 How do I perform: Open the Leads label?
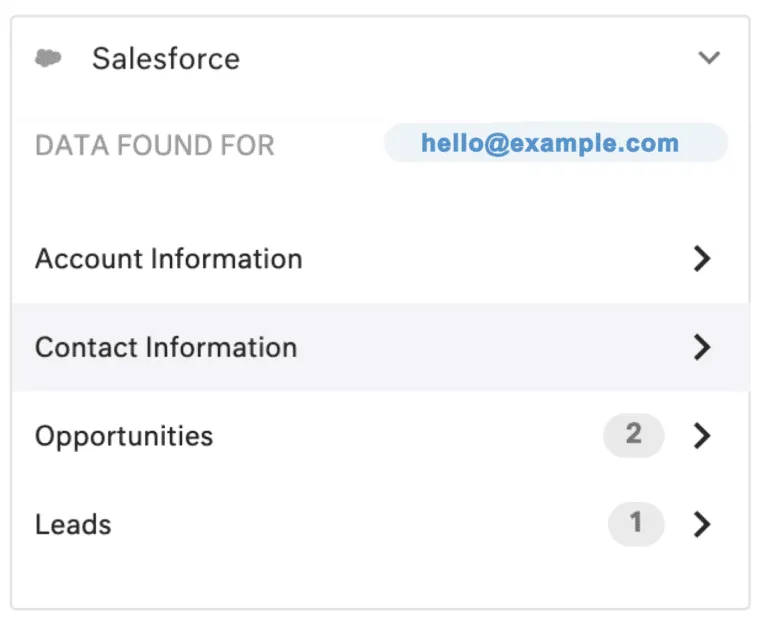pyautogui.click(x=73, y=524)
